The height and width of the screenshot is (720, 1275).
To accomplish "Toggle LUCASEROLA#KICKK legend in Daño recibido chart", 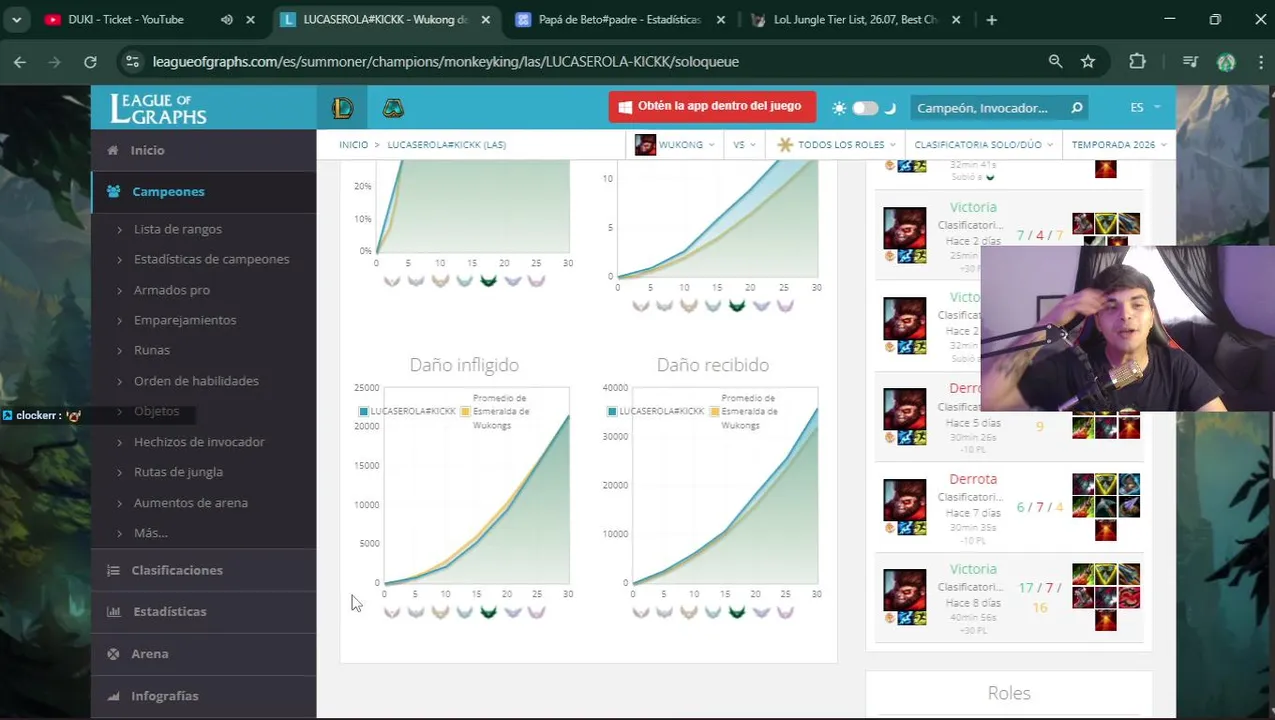I will (x=656, y=411).
